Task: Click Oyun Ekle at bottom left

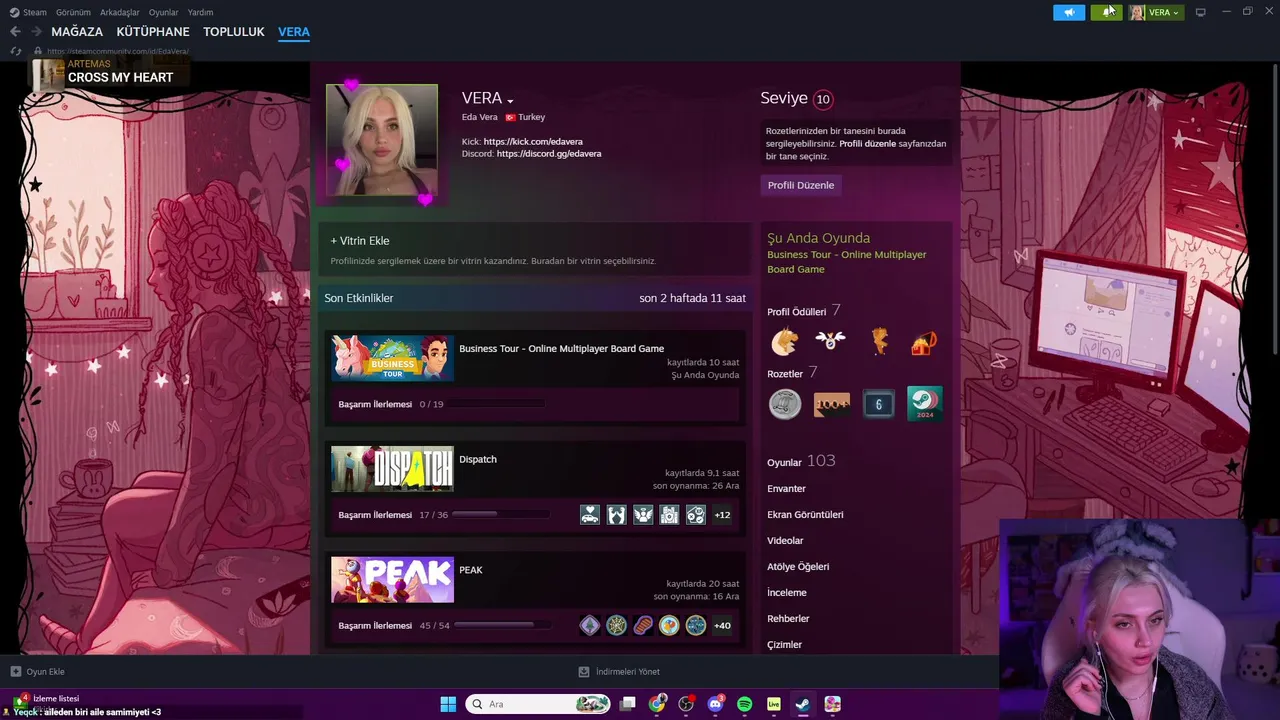Action: (38, 672)
